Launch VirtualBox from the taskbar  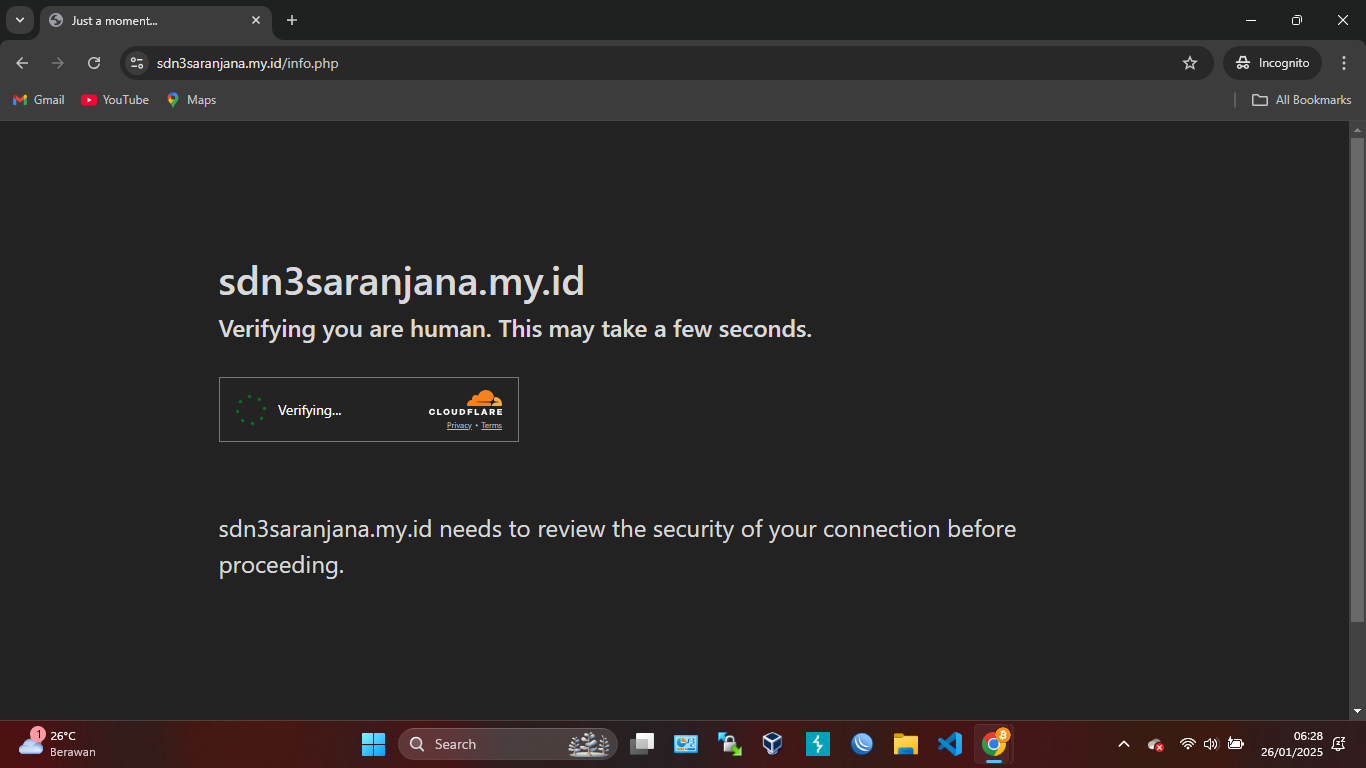(772, 744)
